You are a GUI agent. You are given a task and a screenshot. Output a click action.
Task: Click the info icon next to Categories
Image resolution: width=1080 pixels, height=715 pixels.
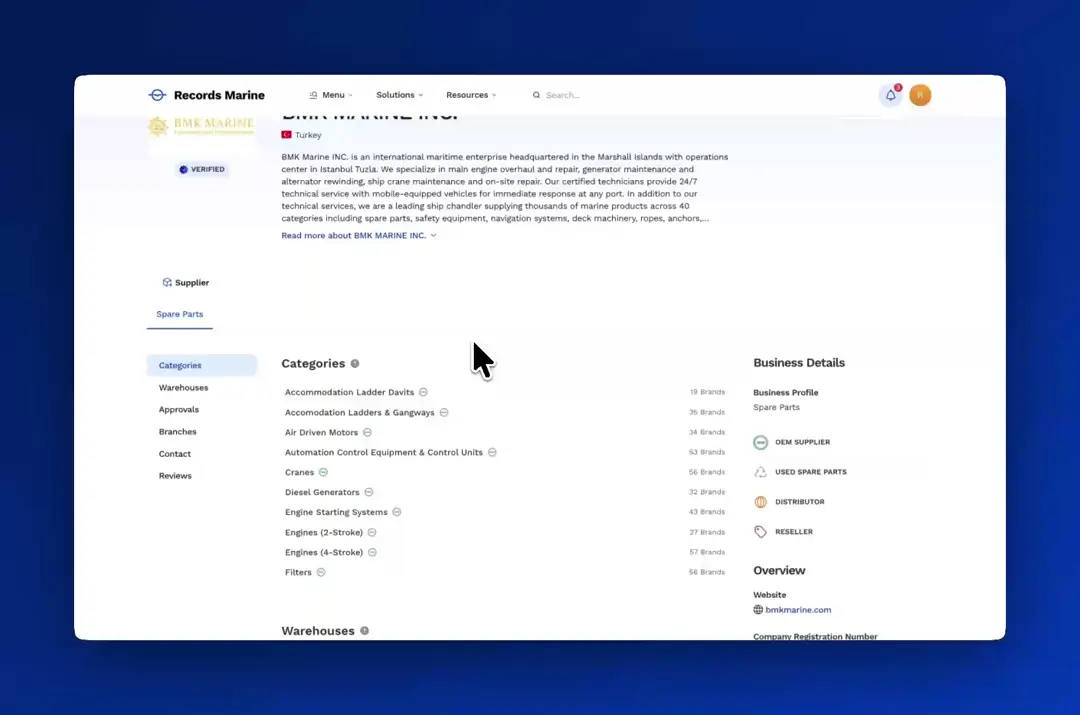[x=355, y=364]
